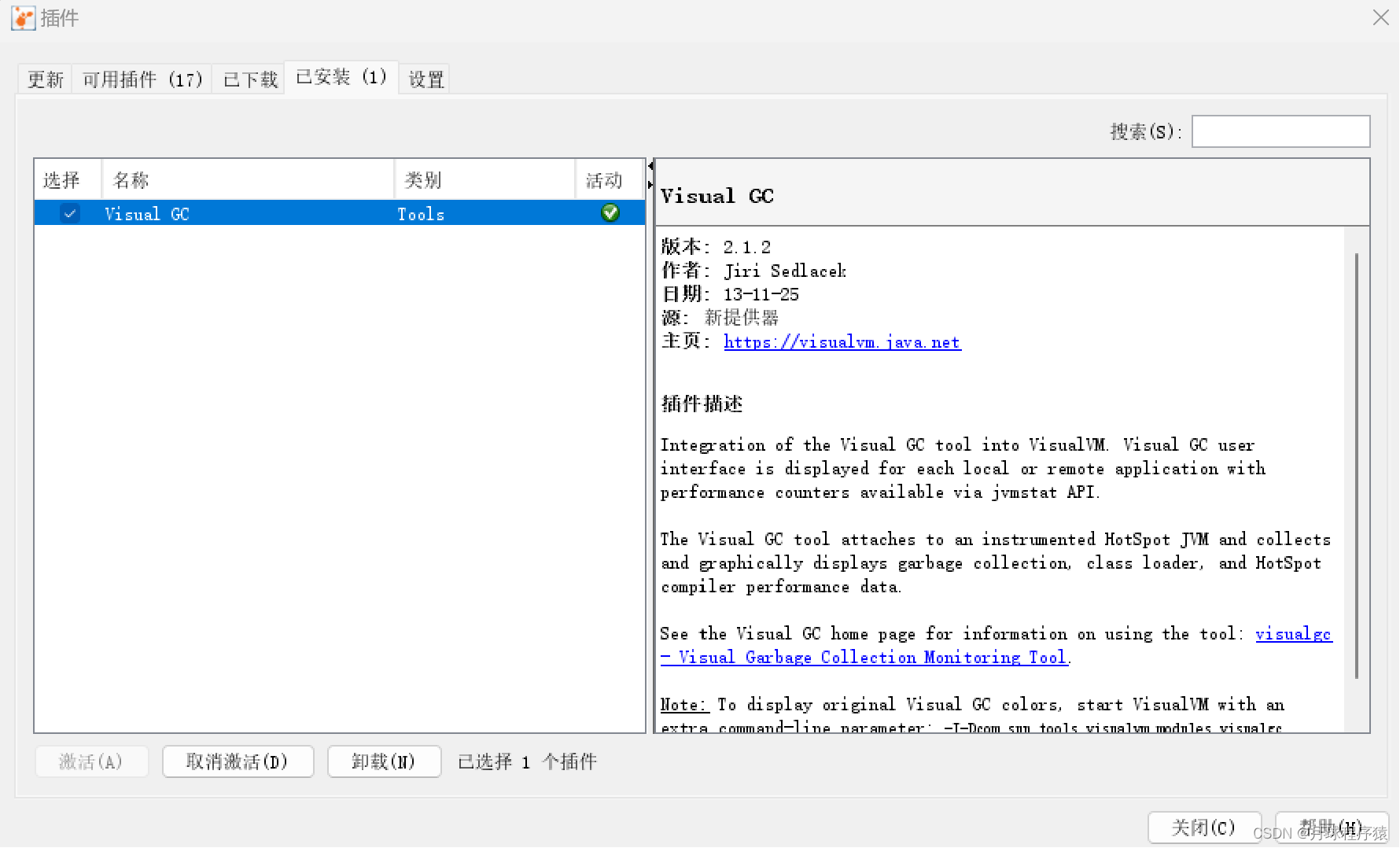The height and width of the screenshot is (848, 1400).
Task: Close the 插件 dialog window
Action: point(1380,17)
